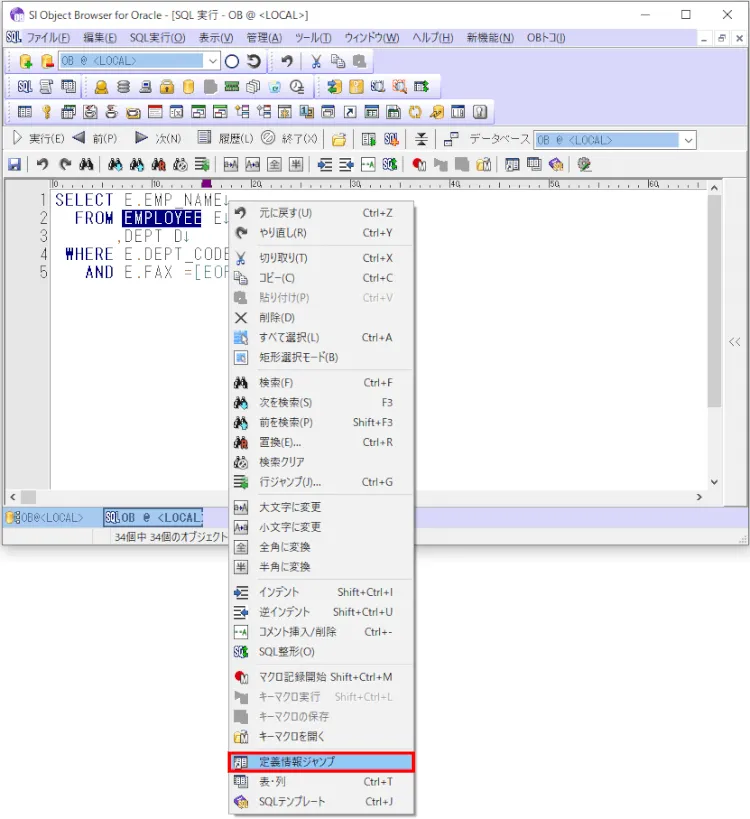This screenshot has width=750, height=819.
Task: Click red macro record icon in editor toolbar
Action: (x=419, y=165)
